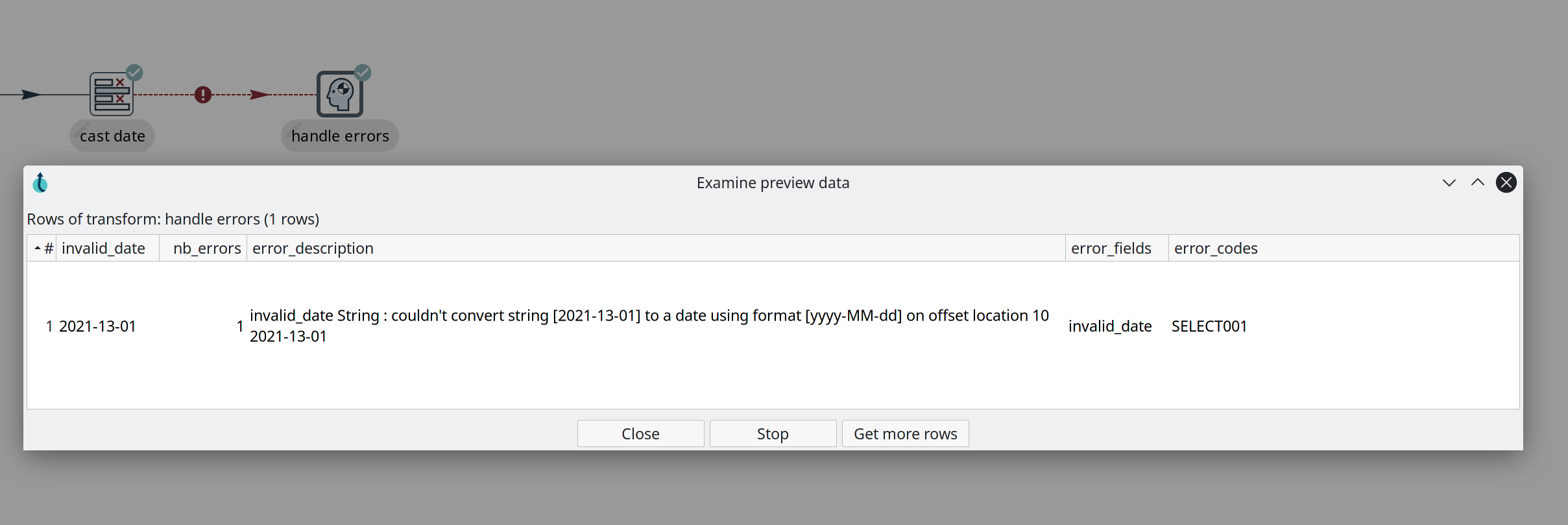Close the Examine preview data dialog
The image size is (1568, 525).
(x=1506, y=183)
